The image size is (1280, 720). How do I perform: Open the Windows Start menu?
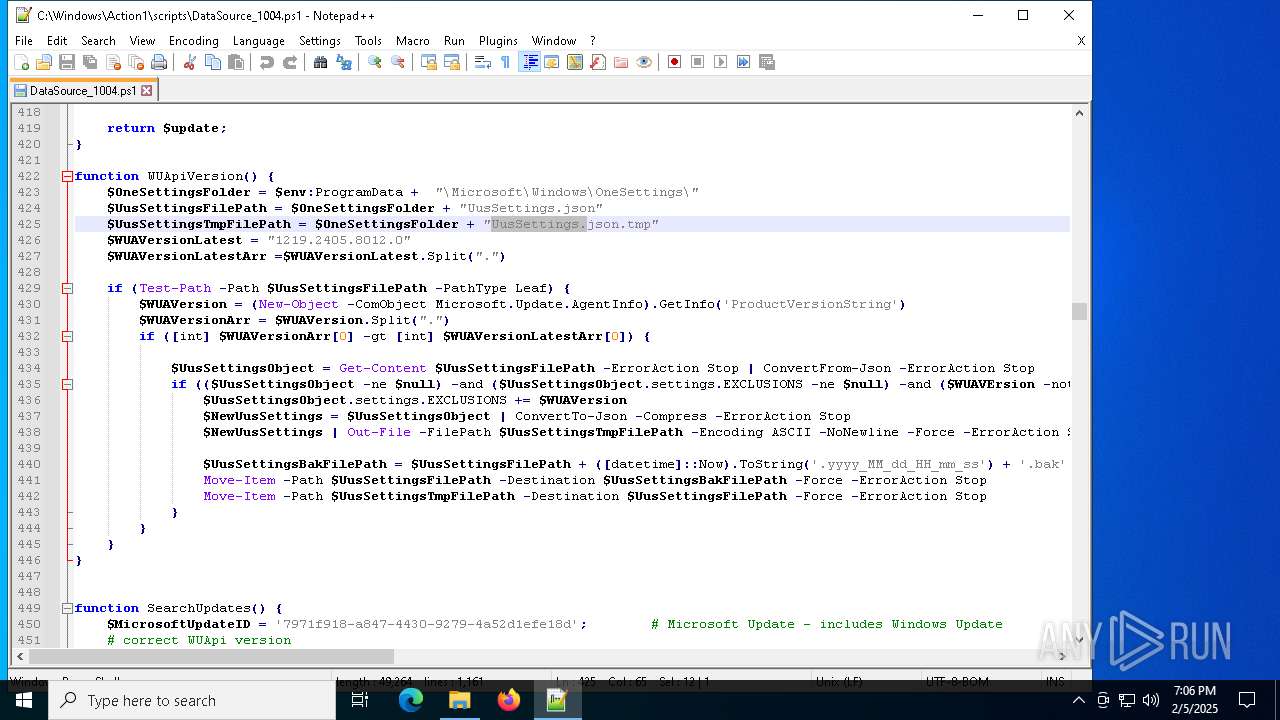(23, 700)
